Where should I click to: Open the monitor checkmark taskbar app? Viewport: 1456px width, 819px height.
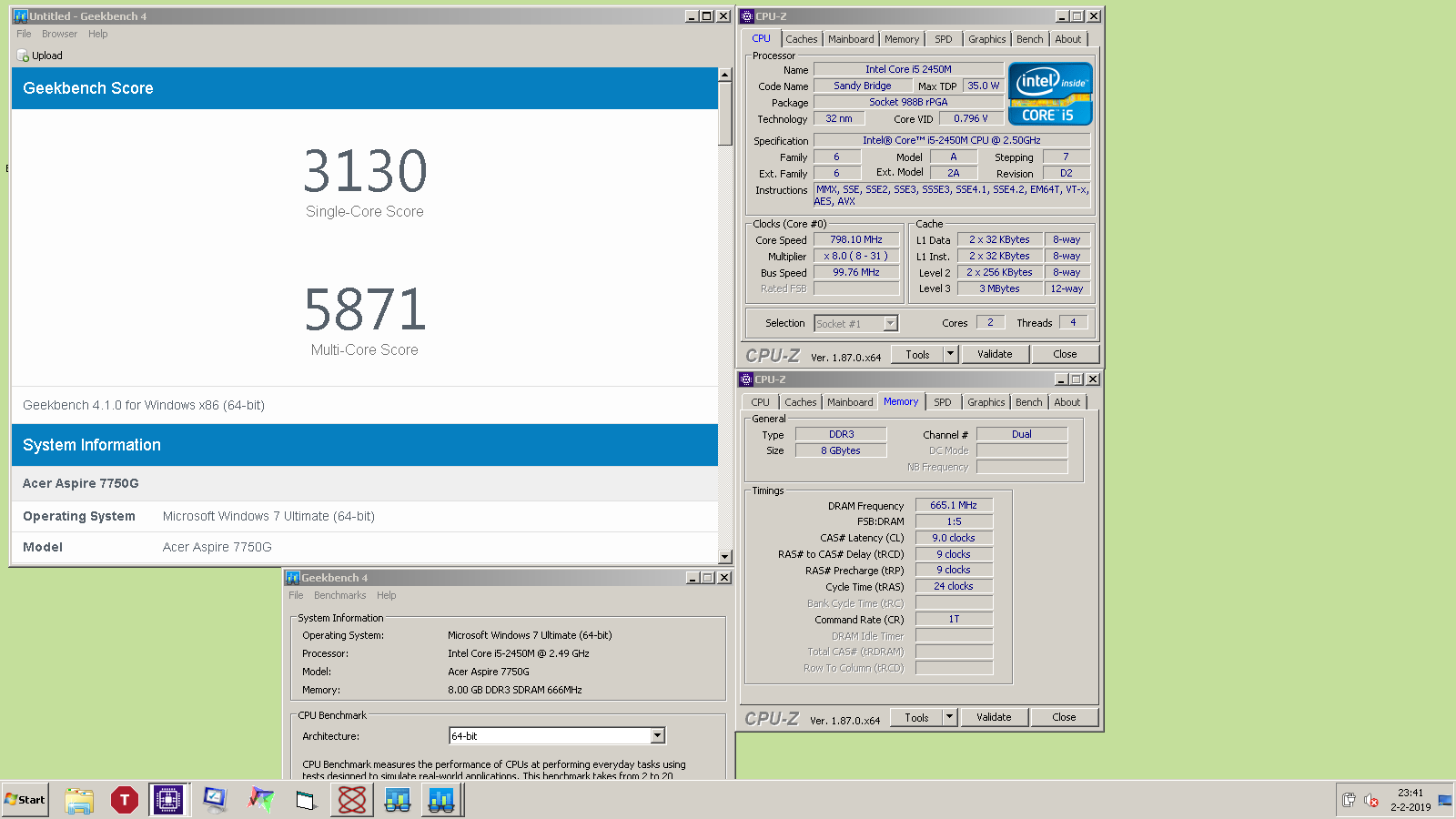click(x=215, y=800)
